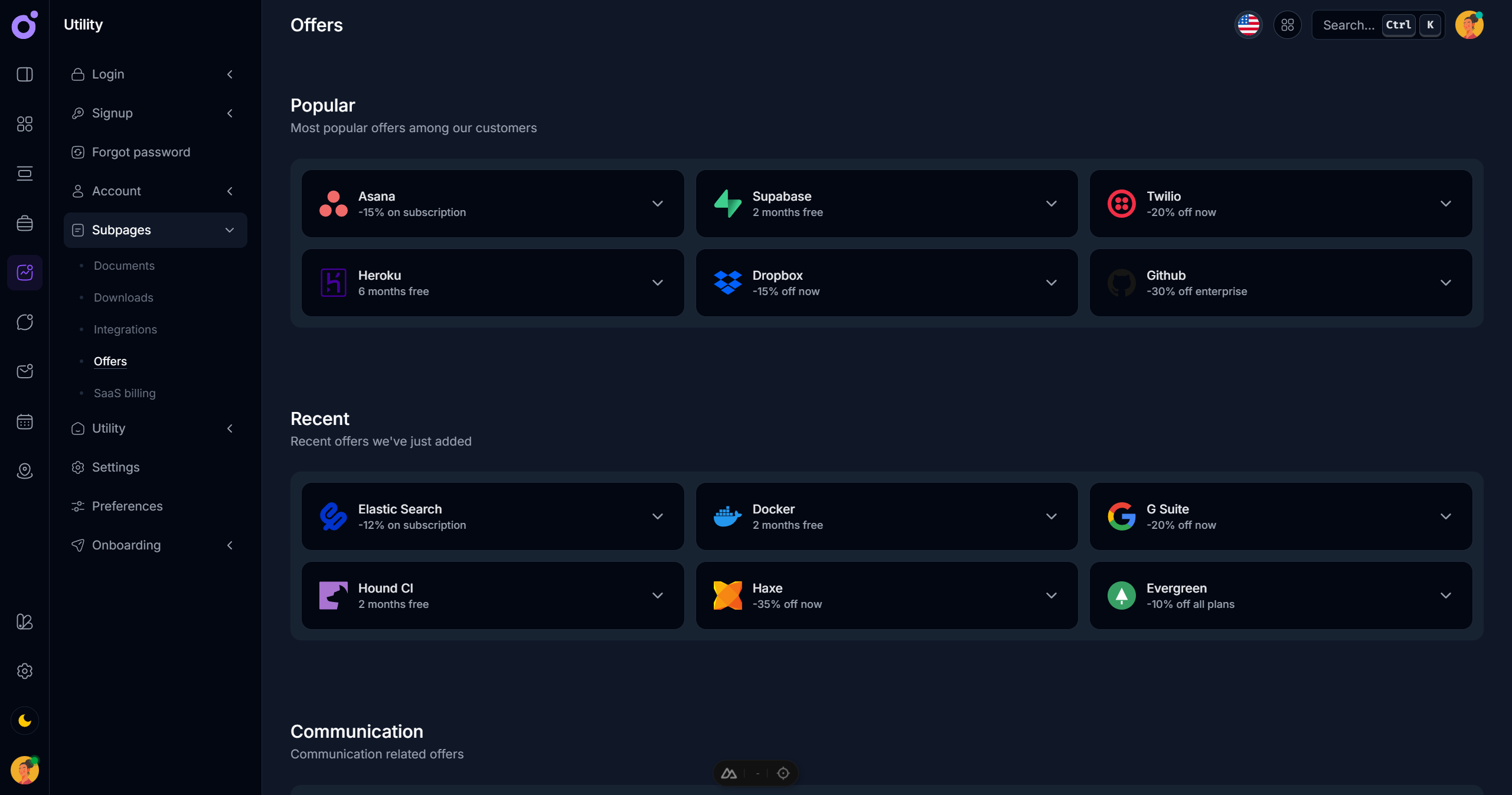Toggle dark mode with the moon button
The height and width of the screenshot is (795, 1512).
[24, 721]
